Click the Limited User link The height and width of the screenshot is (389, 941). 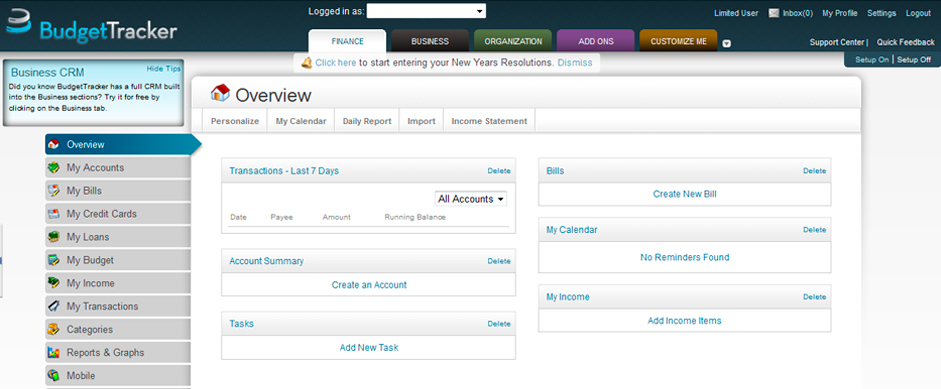coord(736,13)
